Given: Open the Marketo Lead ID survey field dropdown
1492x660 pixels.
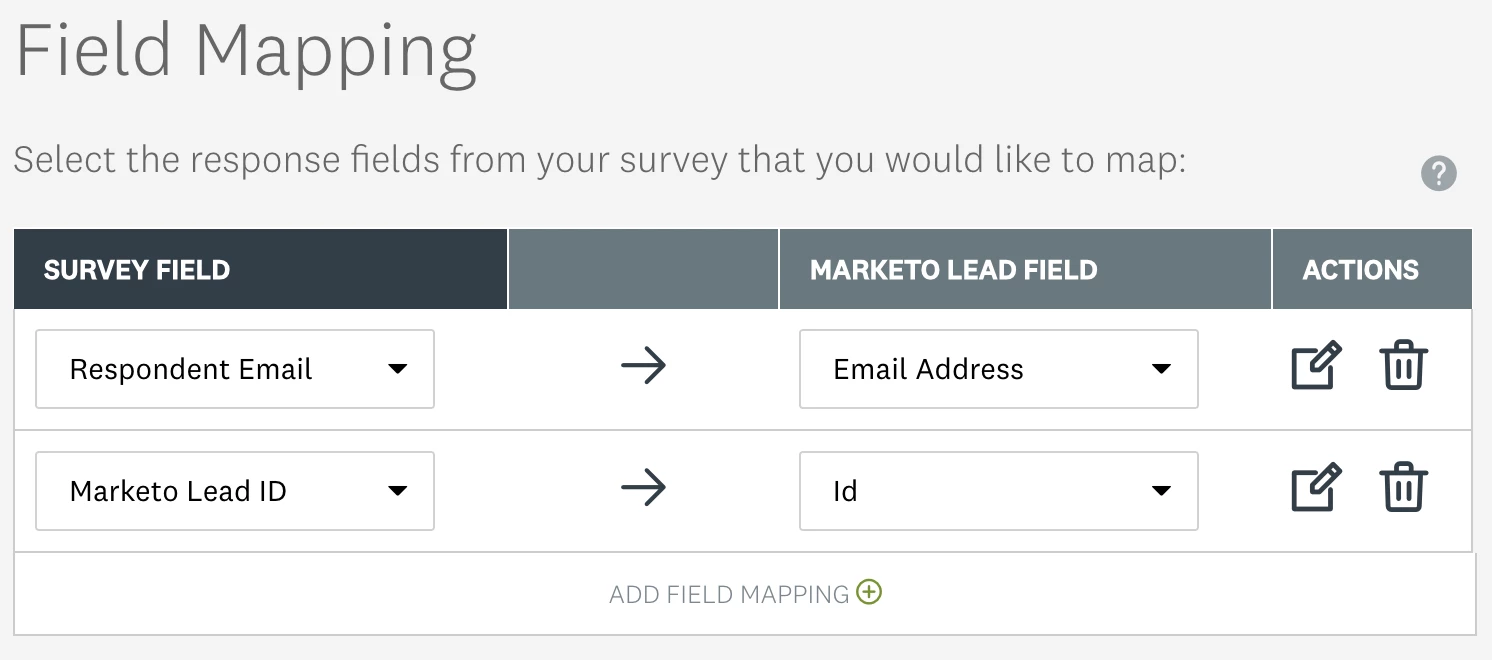Looking at the screenshot, I should tap(235, 491).
